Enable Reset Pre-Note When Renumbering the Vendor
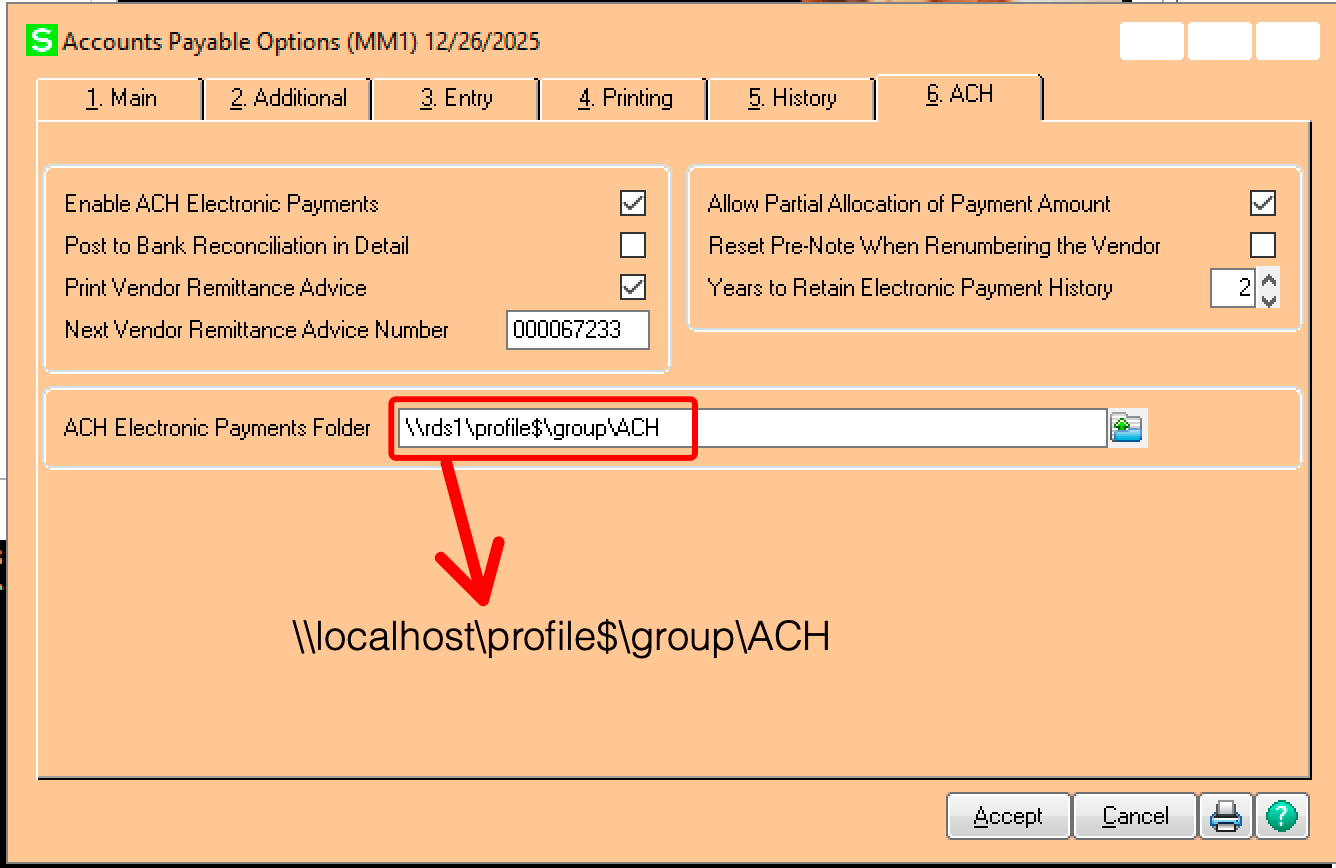1336x868 pixels. (1263, 246)
